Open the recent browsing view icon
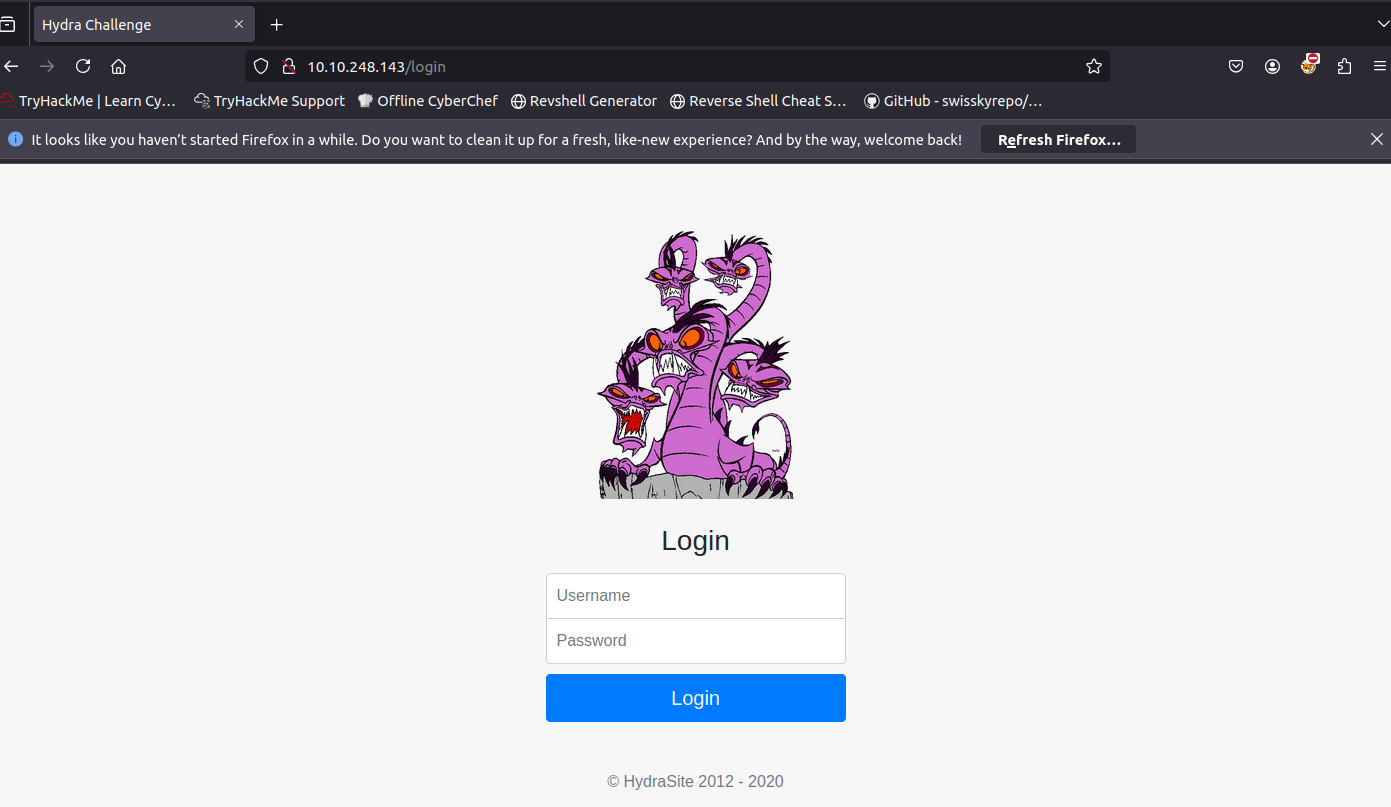 [8, 25]
